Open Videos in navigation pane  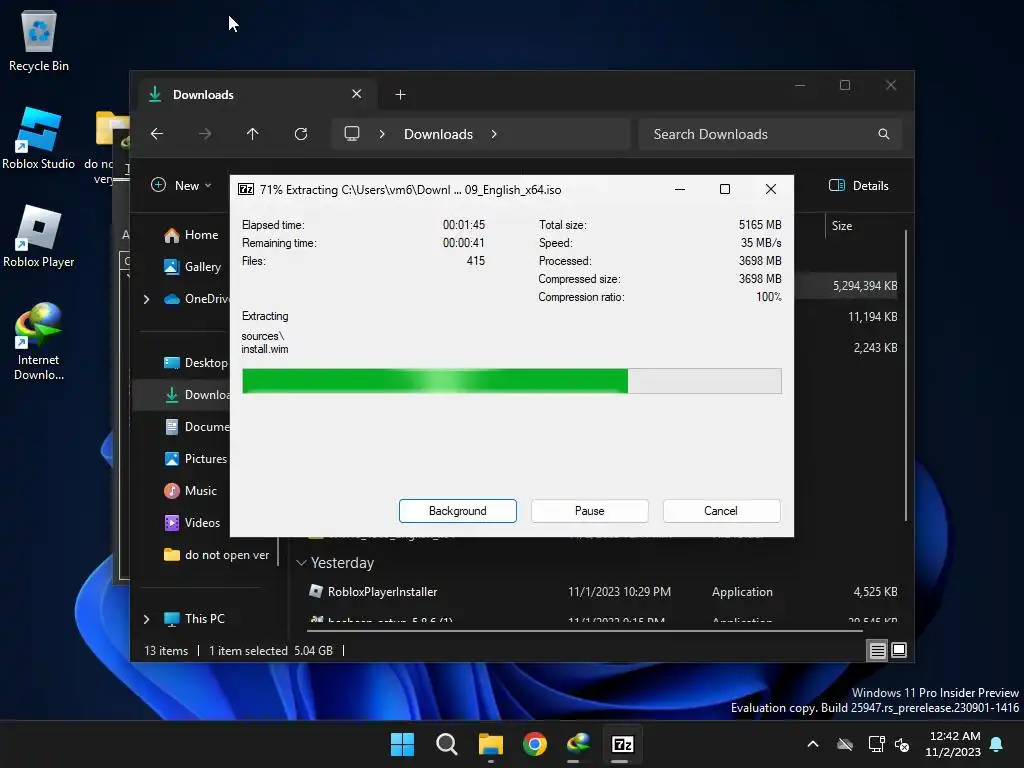192,523
